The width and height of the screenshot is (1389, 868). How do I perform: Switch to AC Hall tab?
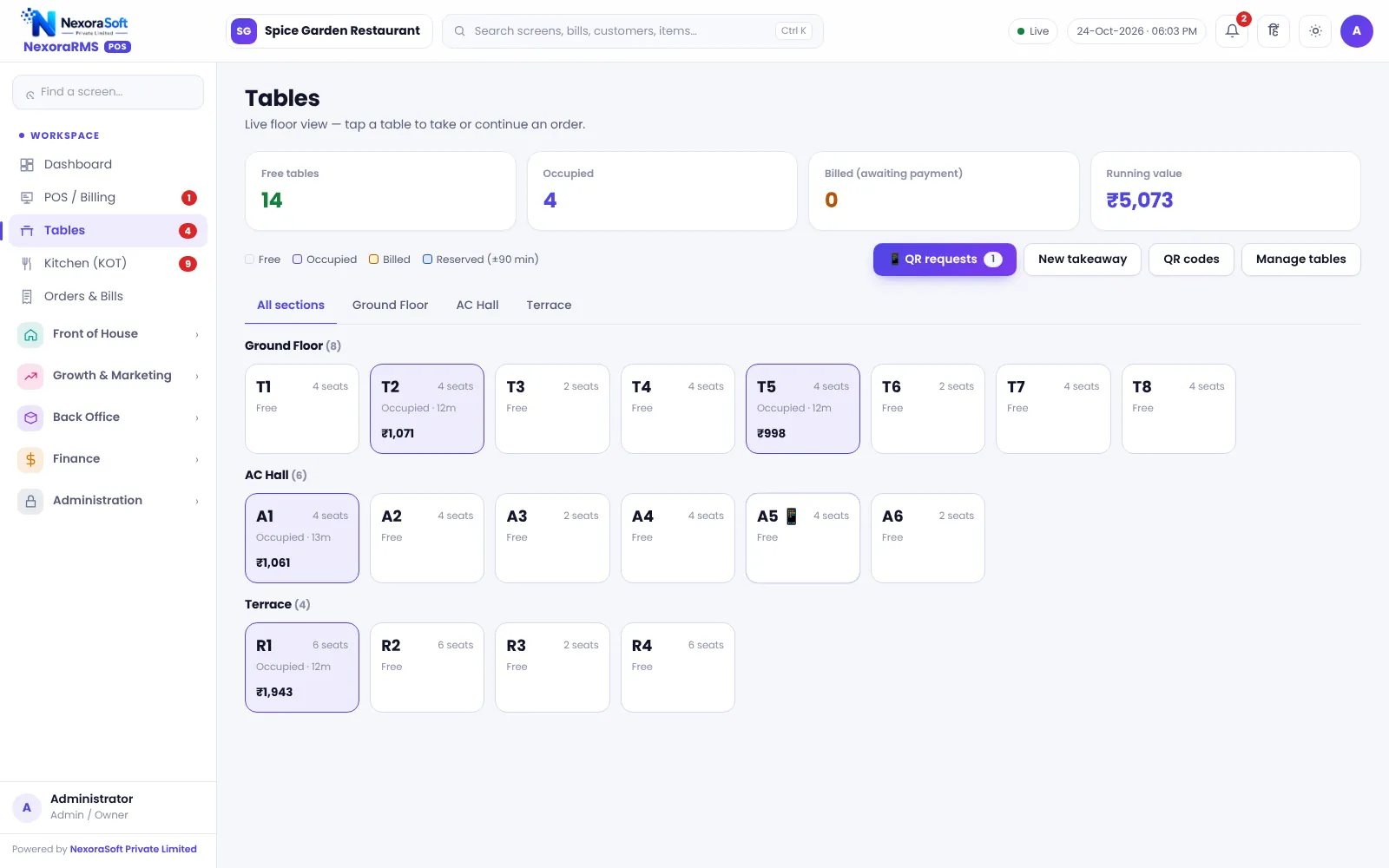pyautogui.click(x=477, y=306)
